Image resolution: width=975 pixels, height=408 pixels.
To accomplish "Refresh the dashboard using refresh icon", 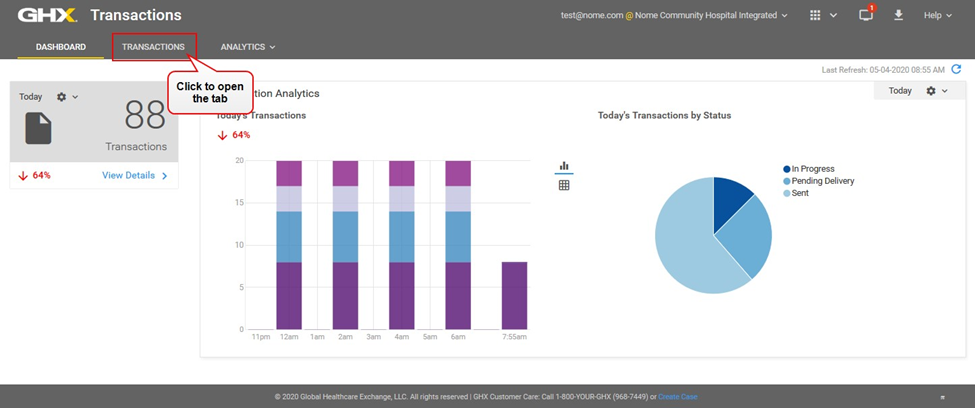I will (x=956, y=70).
